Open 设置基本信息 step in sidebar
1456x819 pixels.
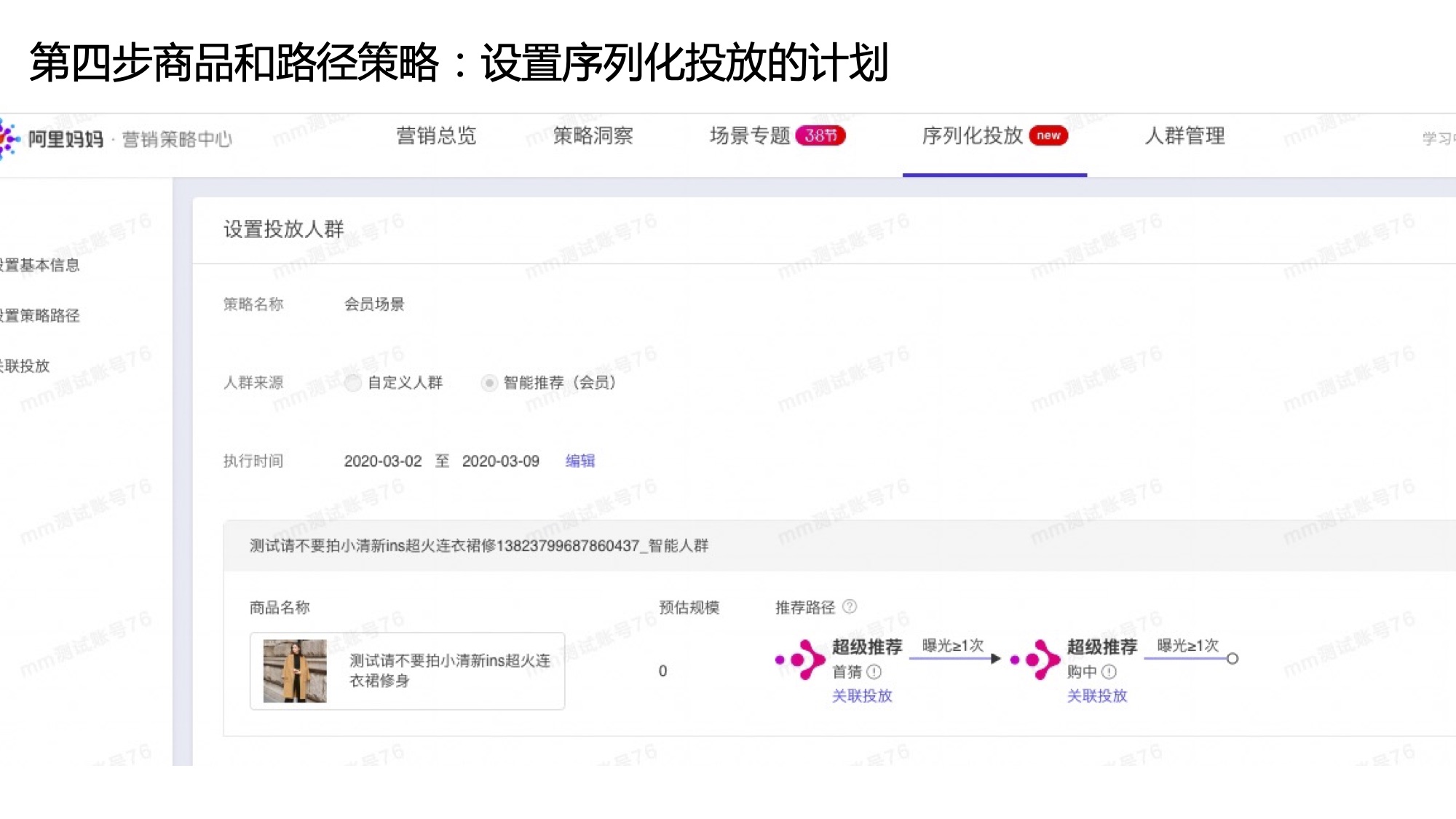click(40, 265)
